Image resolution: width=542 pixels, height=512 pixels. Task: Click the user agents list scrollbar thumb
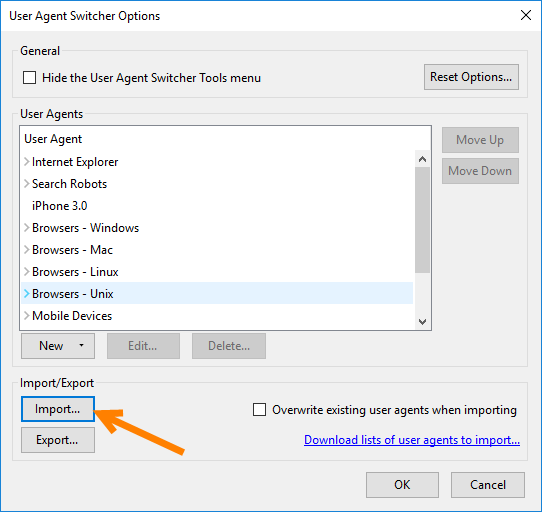(x=422, y=220)
